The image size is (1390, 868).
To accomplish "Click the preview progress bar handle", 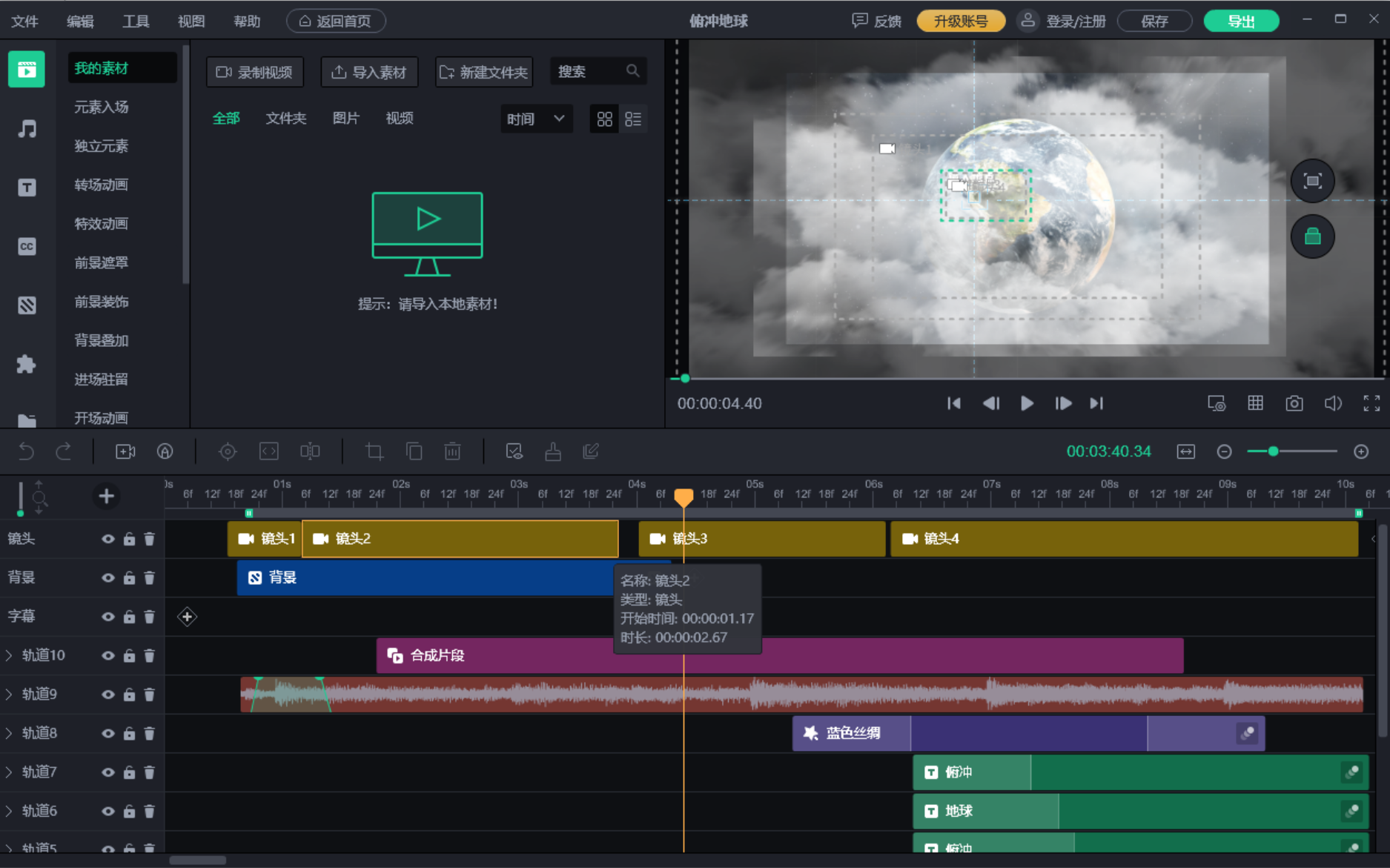I will click(x=685, y=379).
